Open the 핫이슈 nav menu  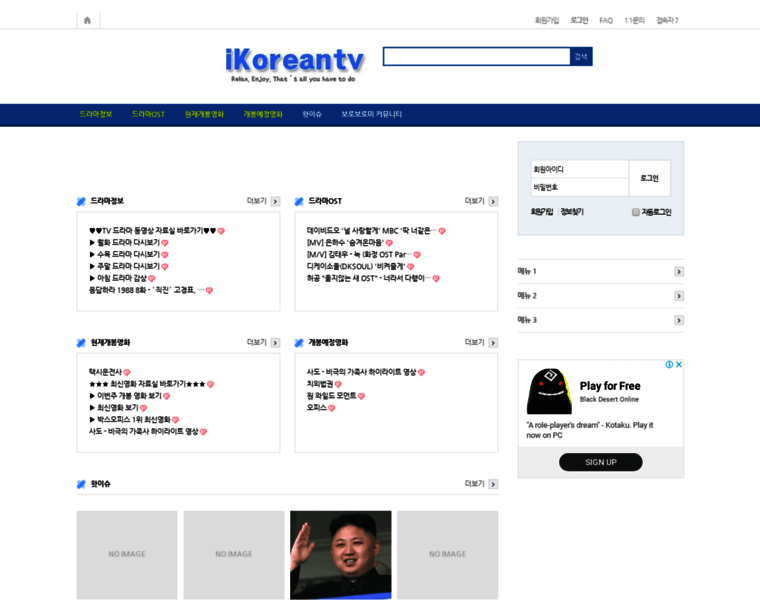(312, 114)
